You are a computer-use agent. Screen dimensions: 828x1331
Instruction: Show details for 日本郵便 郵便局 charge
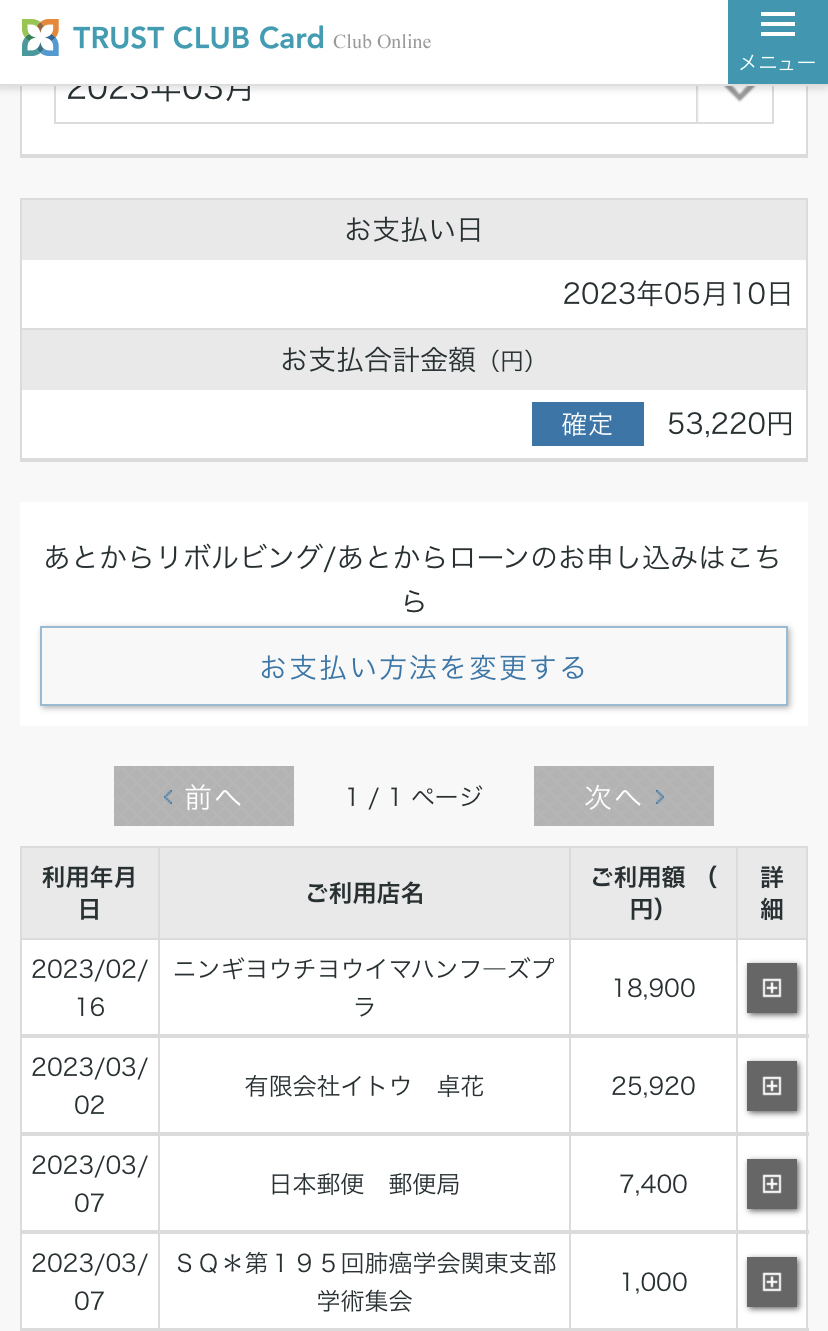[772, 1184]
